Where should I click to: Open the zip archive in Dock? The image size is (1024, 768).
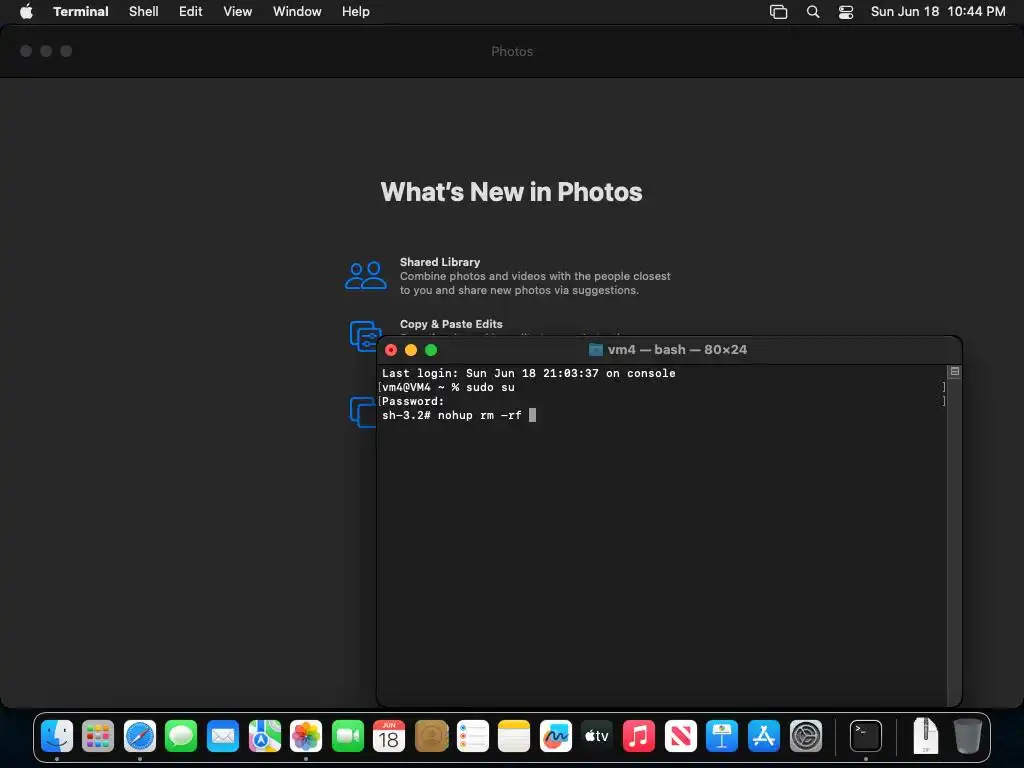[925, 736]
